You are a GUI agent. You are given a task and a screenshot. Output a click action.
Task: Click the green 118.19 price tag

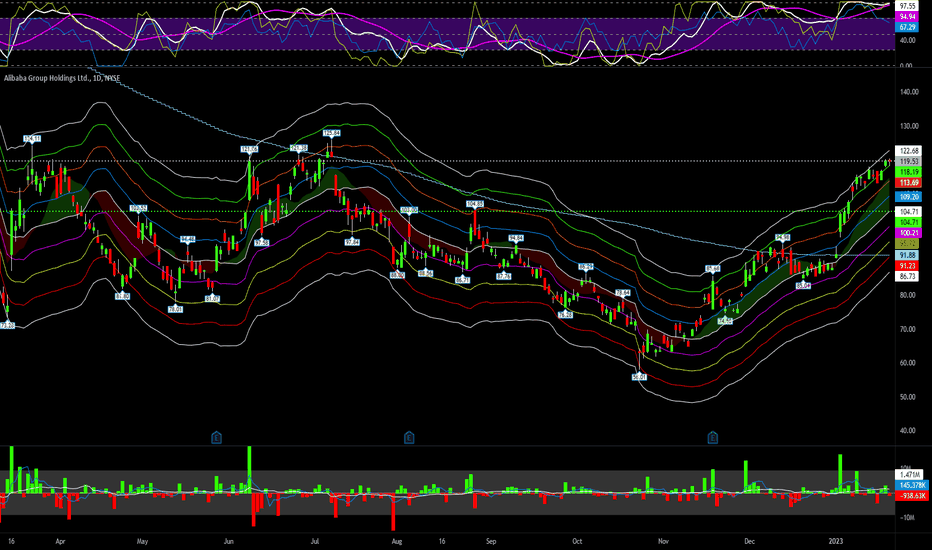point(909,172)
